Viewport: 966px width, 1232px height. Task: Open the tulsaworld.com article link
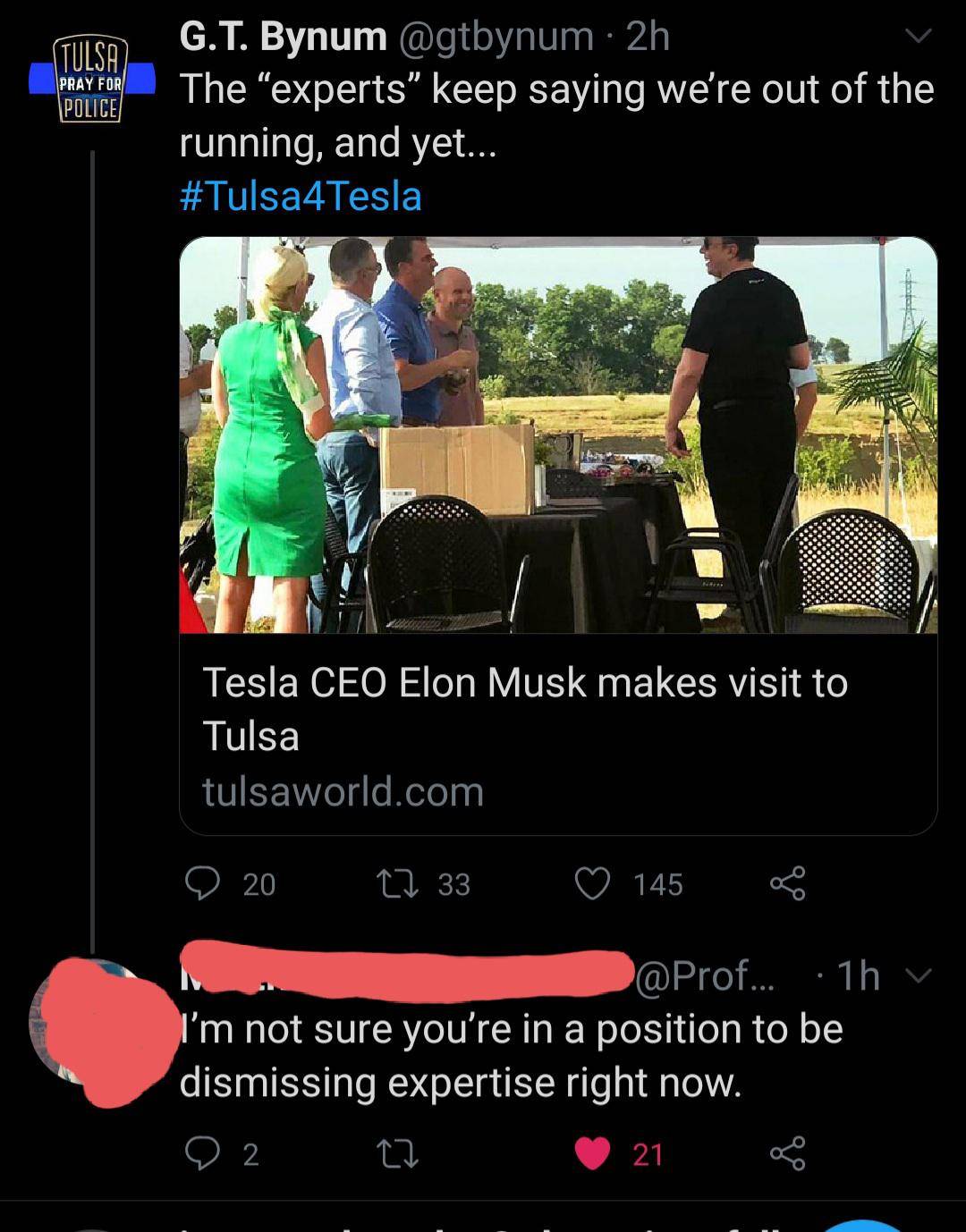(343, 792)
